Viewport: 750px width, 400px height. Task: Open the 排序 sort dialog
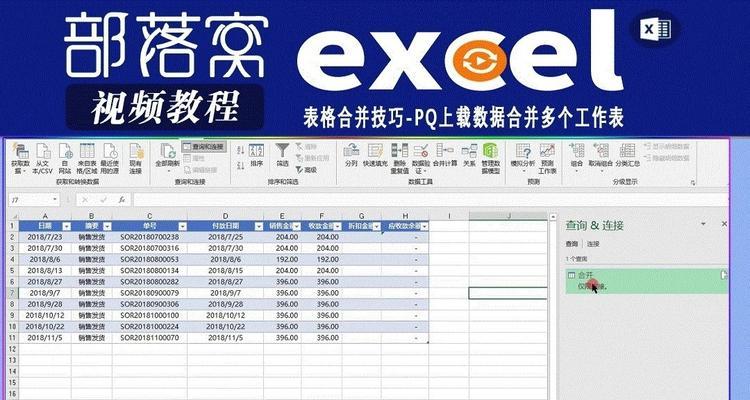pos(256,156)
